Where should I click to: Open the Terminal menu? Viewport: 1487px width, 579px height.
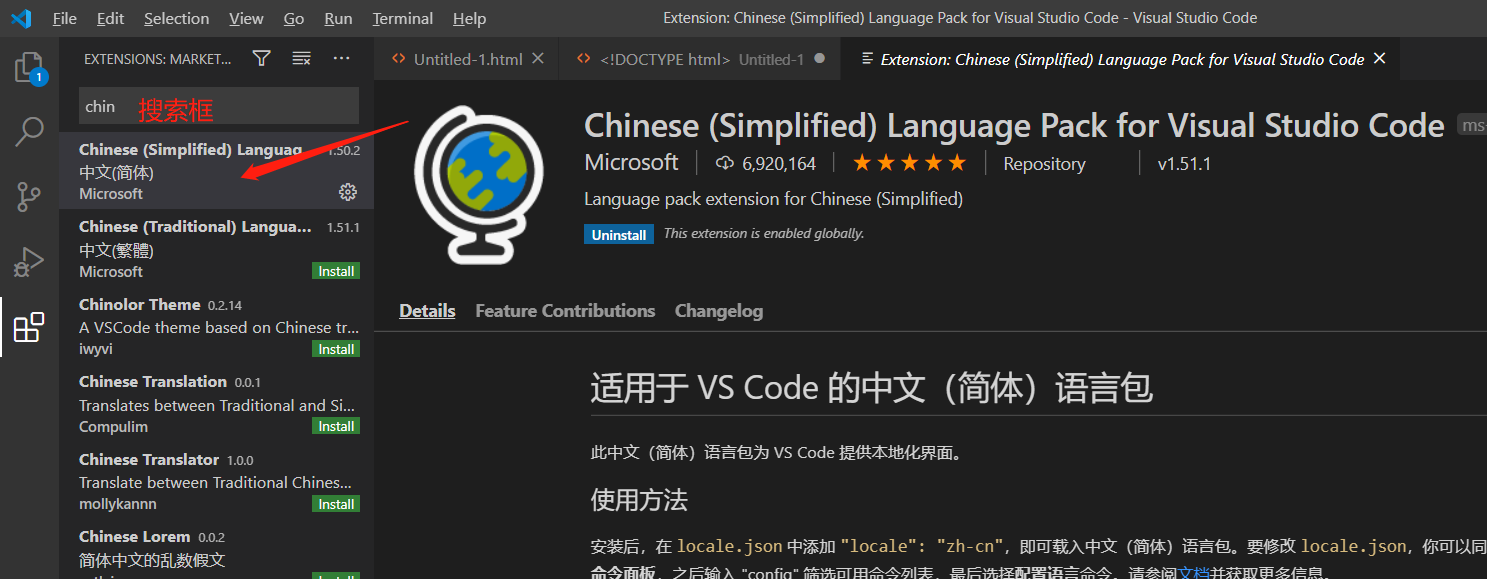[x=405, y=18]
